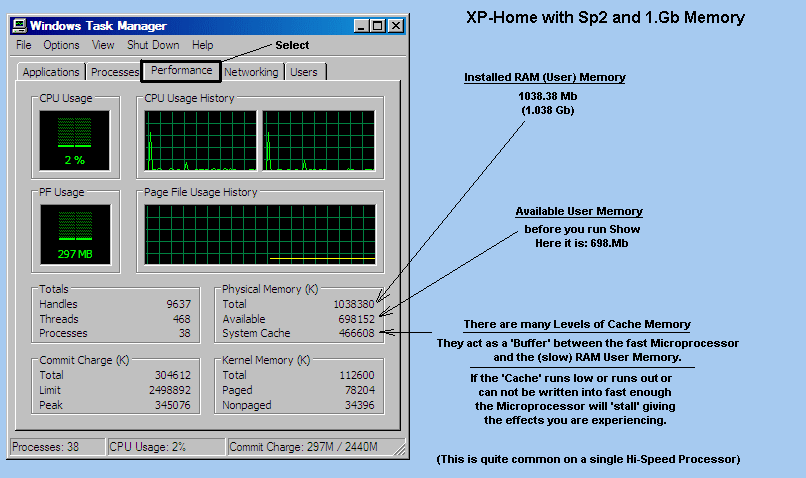Viewport: 806px width, 478px height.
Task: Click the System Cache value 466608
Action: coord(356,334)
